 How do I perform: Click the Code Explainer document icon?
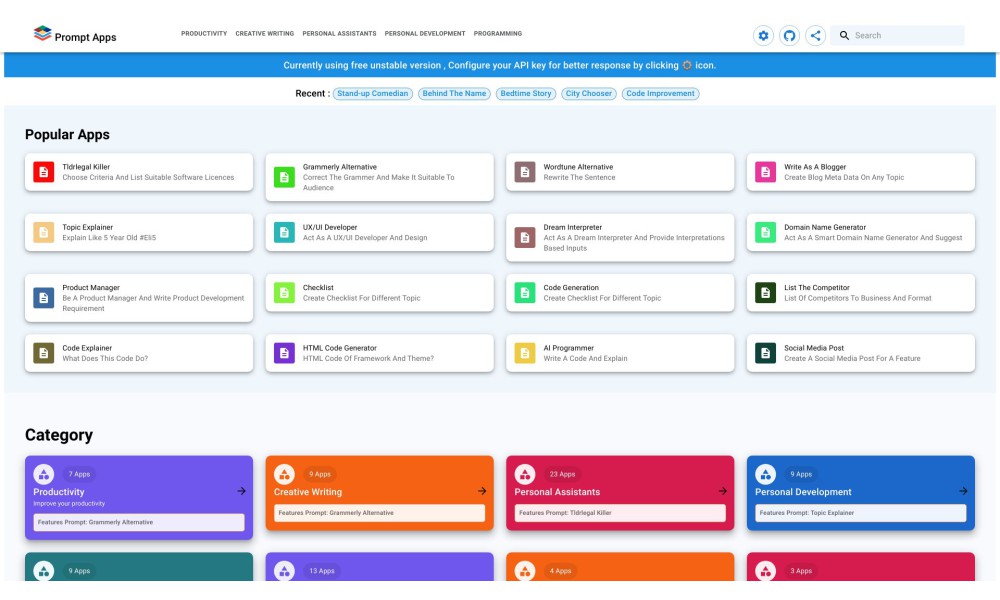coord(43,353)
